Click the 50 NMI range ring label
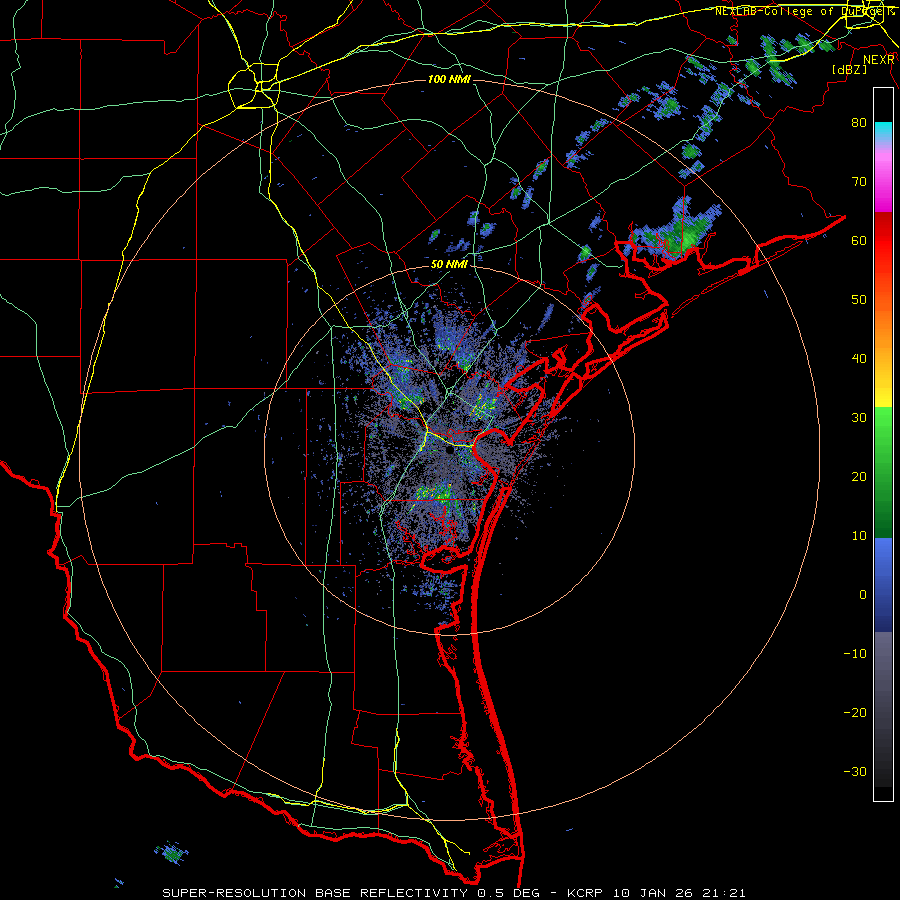This screenshot has width=900, height=900. [x=449, y=265]
